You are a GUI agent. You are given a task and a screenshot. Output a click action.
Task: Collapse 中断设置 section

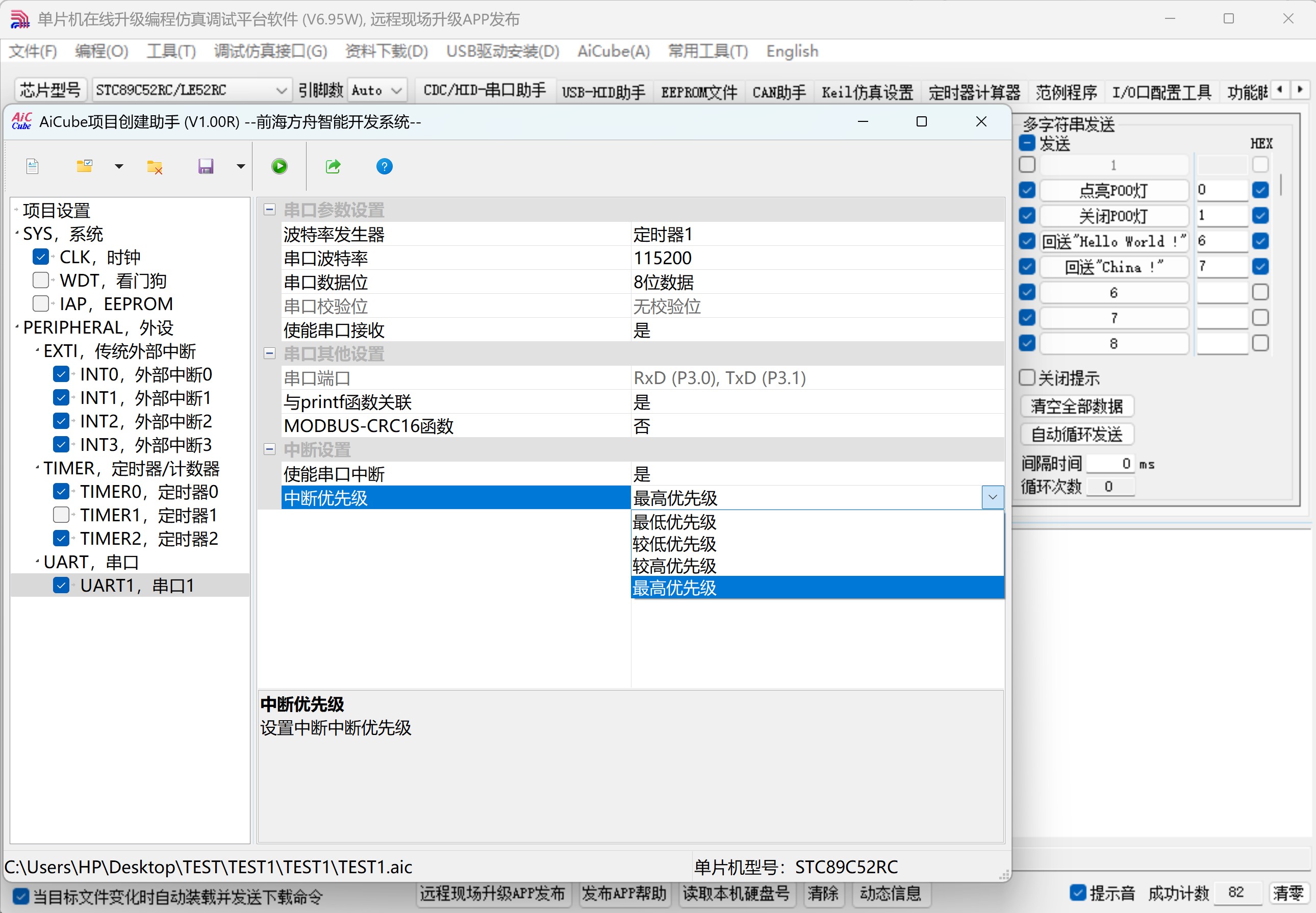tap(269, 450)
